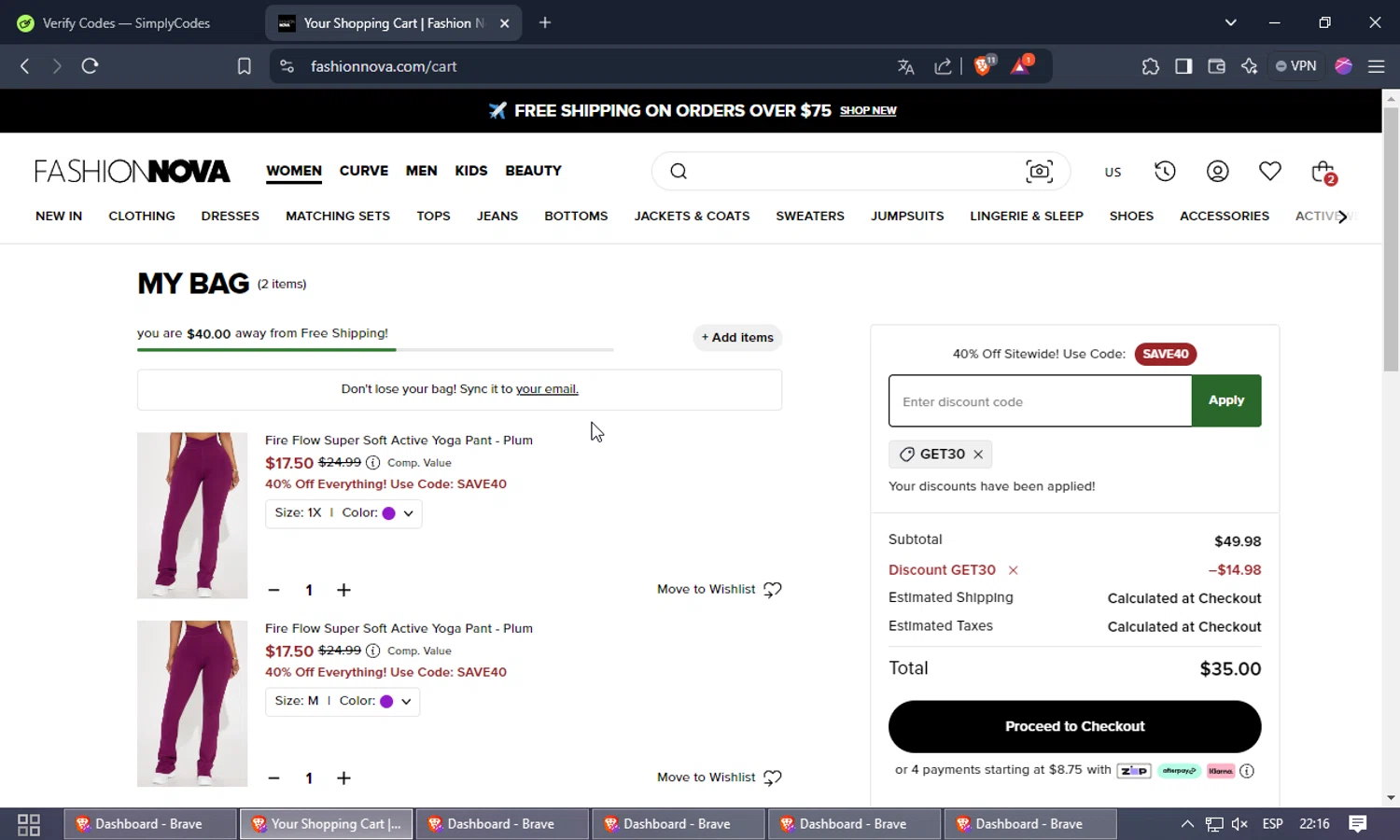Open Windows Task View button
The image size is (1400, 840).
[x=29, y=824]
